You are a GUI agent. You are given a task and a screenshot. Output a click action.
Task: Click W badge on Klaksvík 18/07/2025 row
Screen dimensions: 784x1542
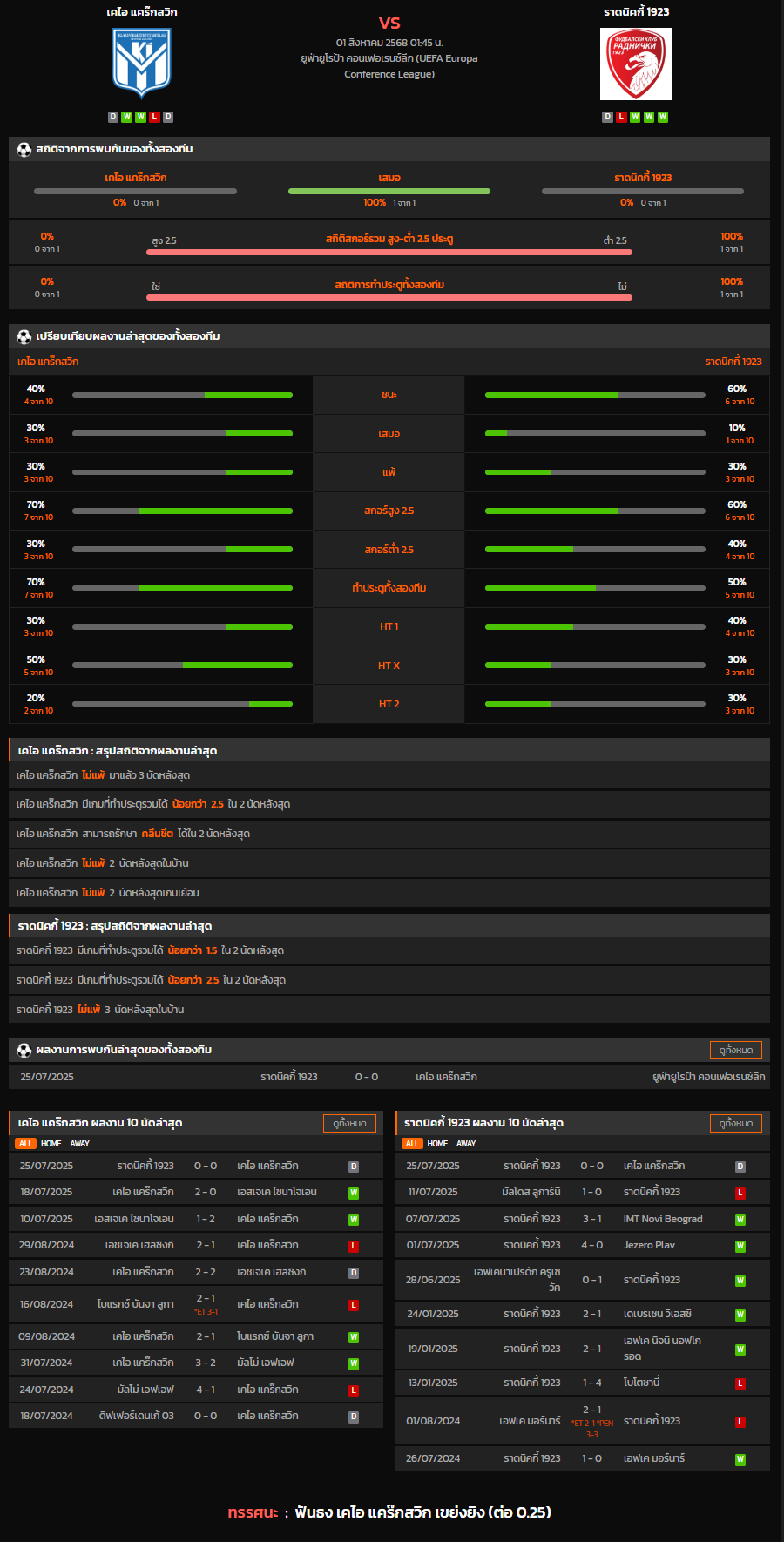point(354,1193)
